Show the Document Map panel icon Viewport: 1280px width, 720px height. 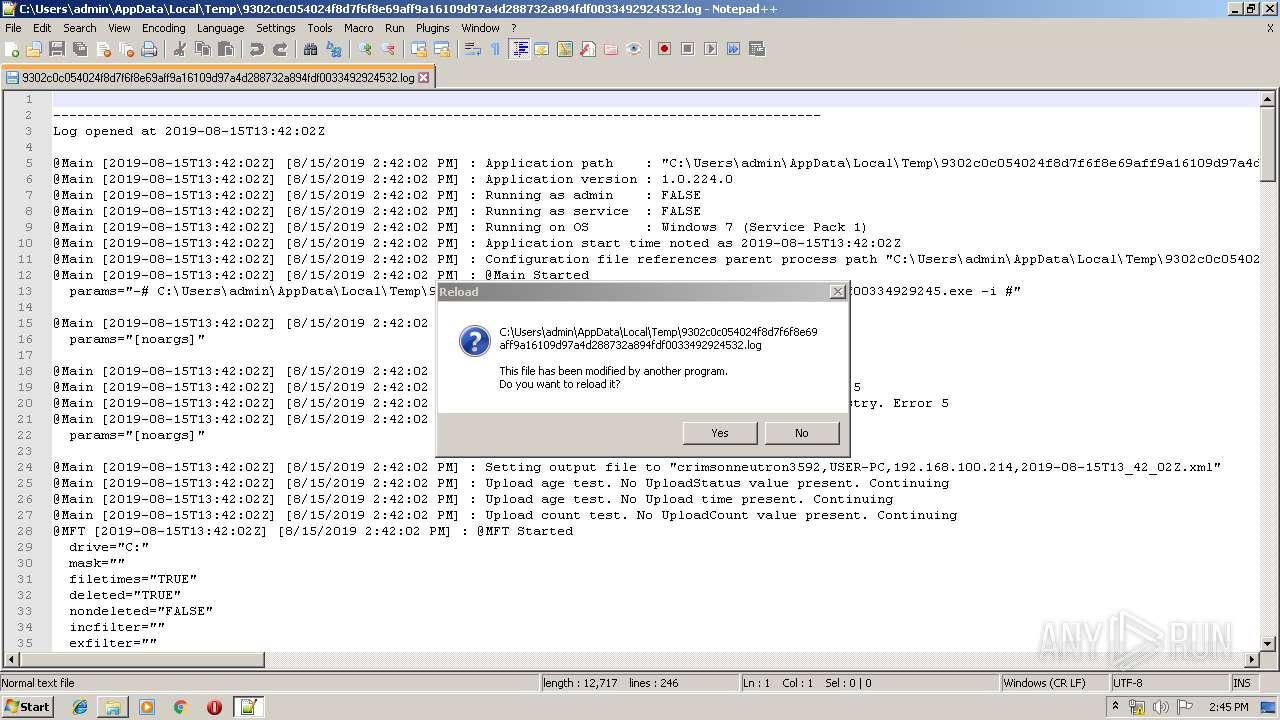pos(565,49)
